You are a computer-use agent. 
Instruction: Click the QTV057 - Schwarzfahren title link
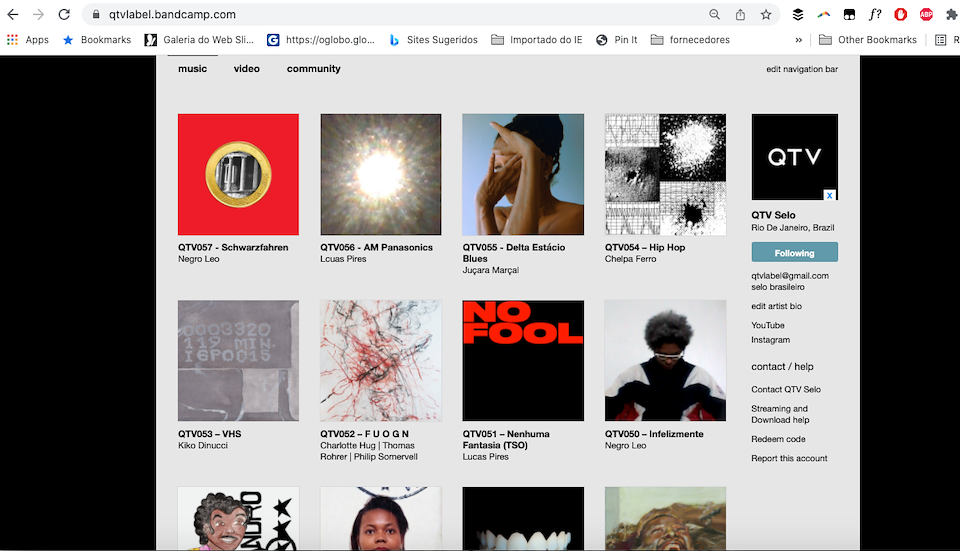tap(233, 247)
